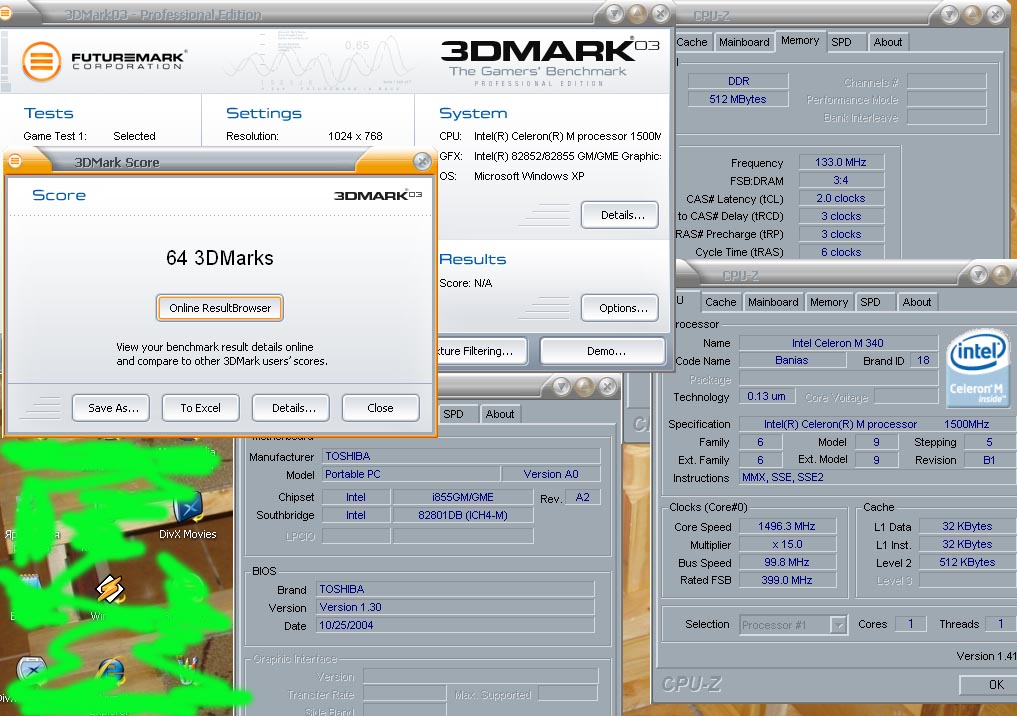
Task: Click memory frequency 133.0 MHz value
Action: tap(841, 162)
